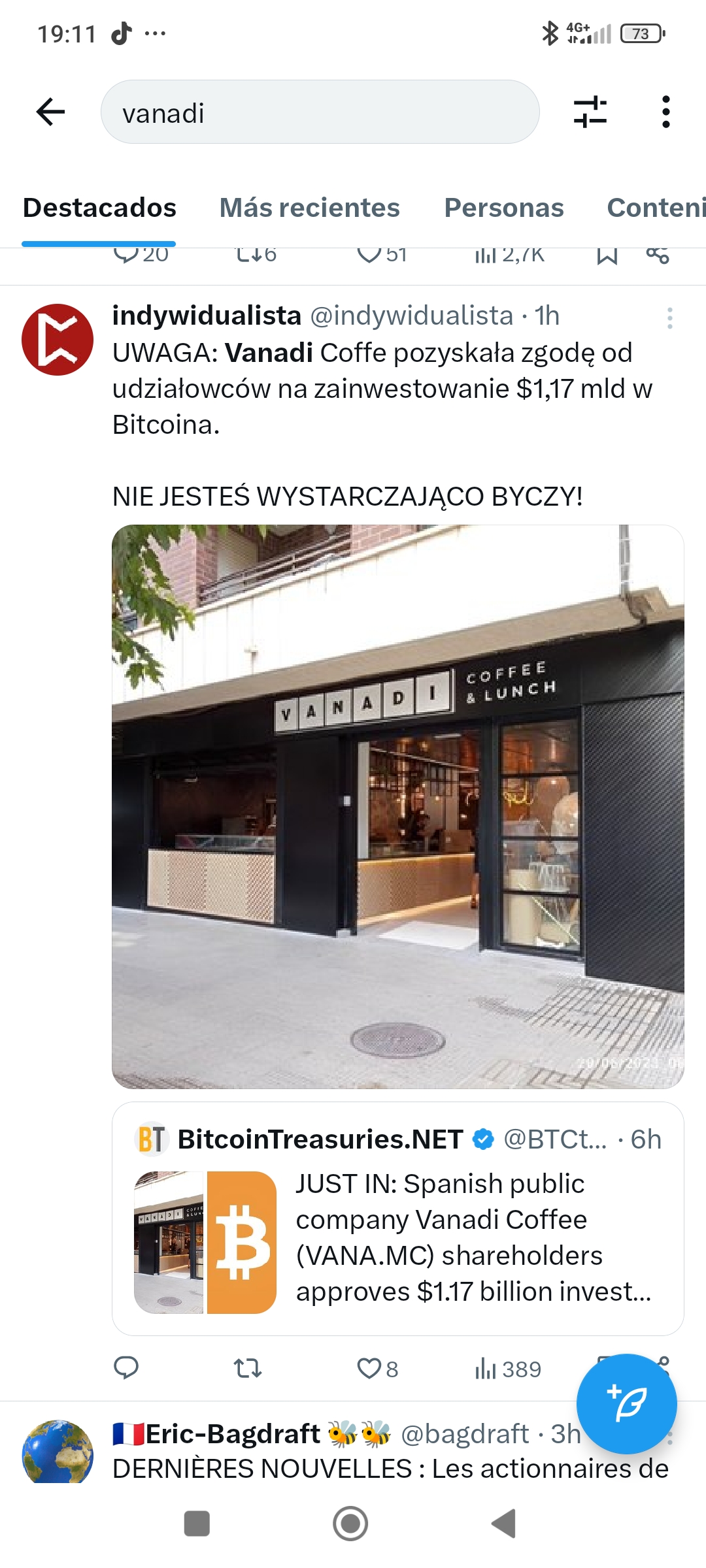
Task: Like the indywidualista post with 8 likes
Action: coord(377,1368)
